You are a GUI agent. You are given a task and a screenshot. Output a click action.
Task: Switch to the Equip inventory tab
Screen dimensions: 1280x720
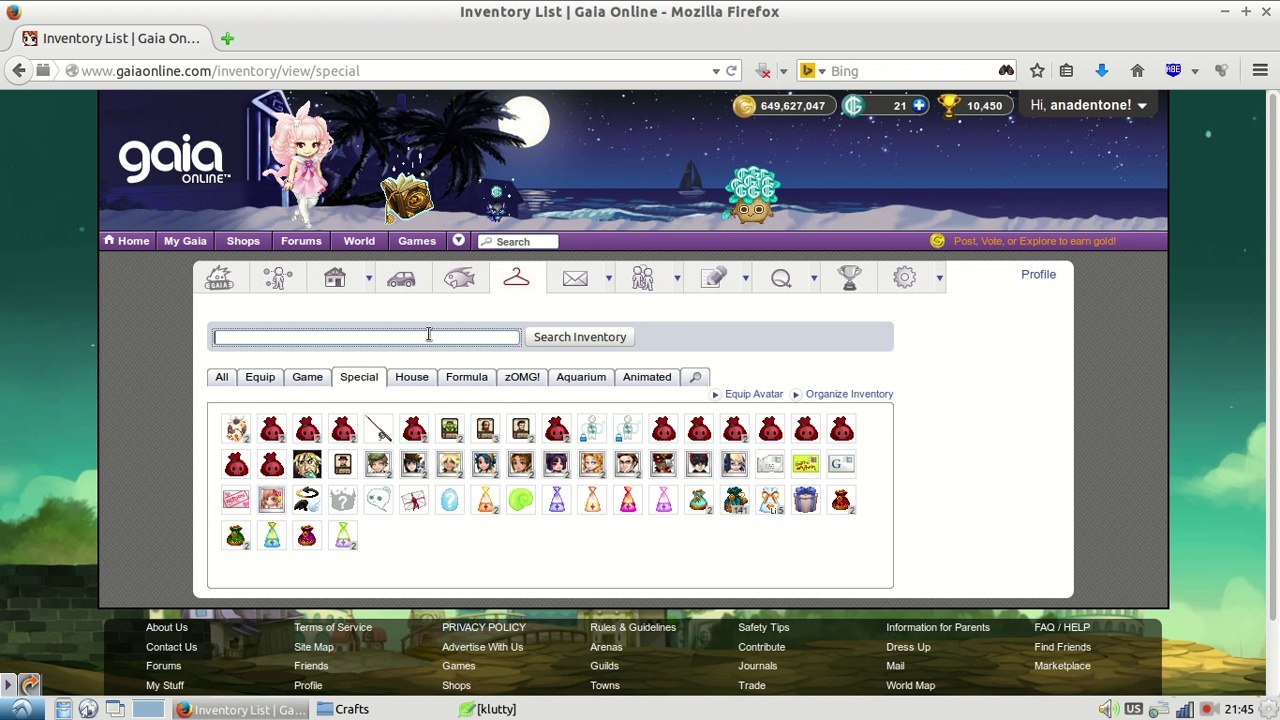click(x=260, y=377)
